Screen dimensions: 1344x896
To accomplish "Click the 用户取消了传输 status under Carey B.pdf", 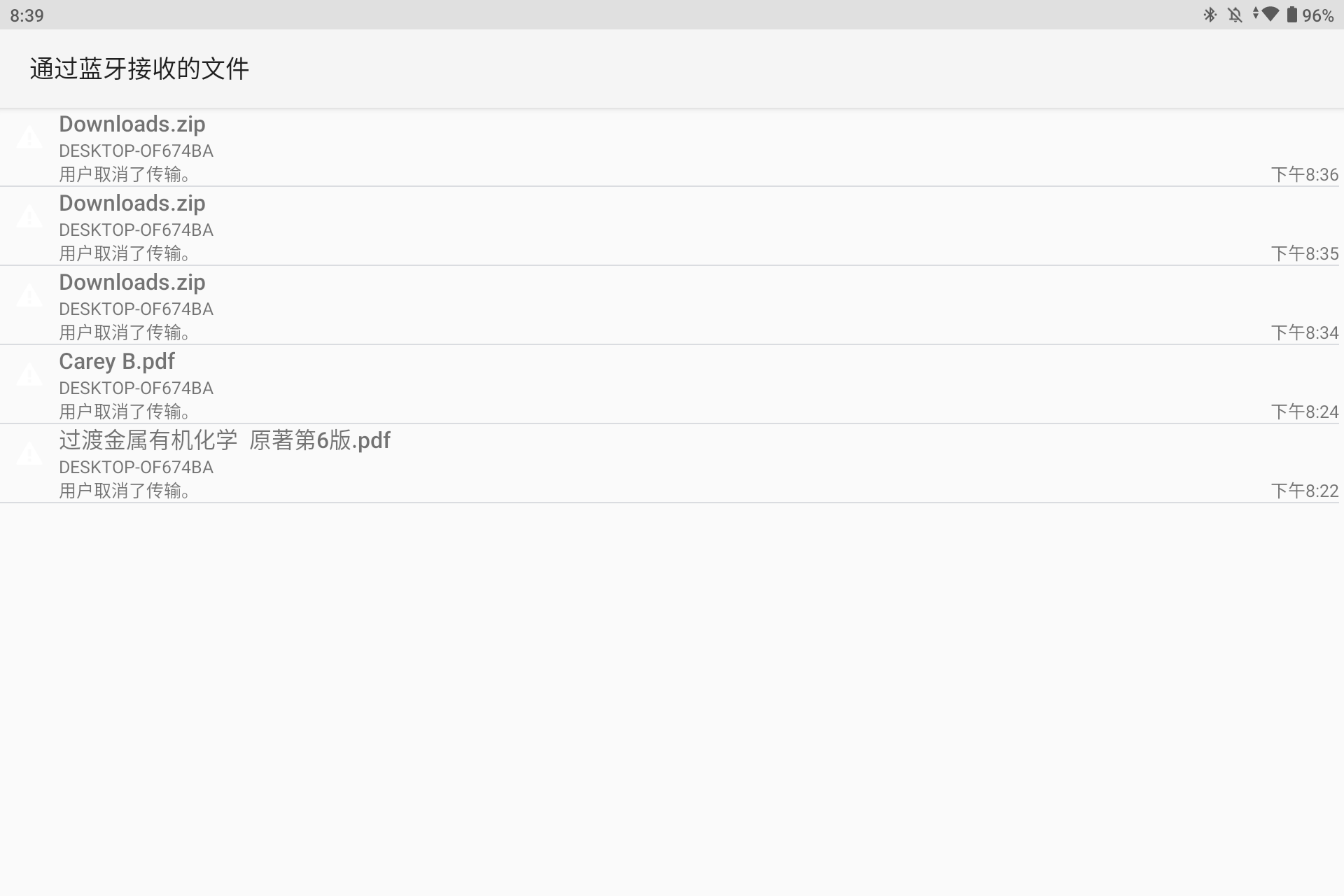I will coord(125,412).
